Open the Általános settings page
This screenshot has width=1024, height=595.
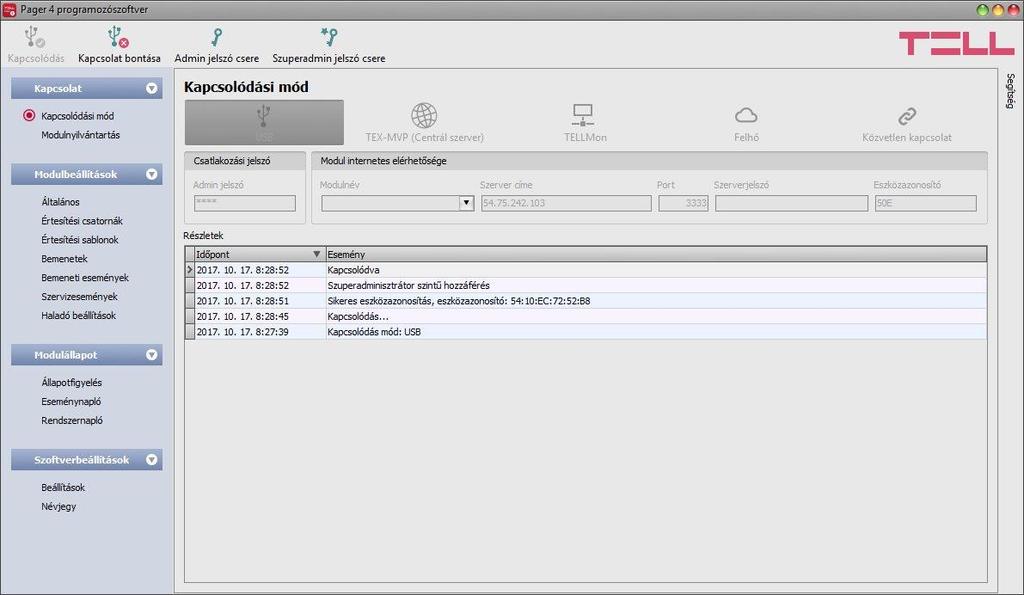click(x=60, y=202)
